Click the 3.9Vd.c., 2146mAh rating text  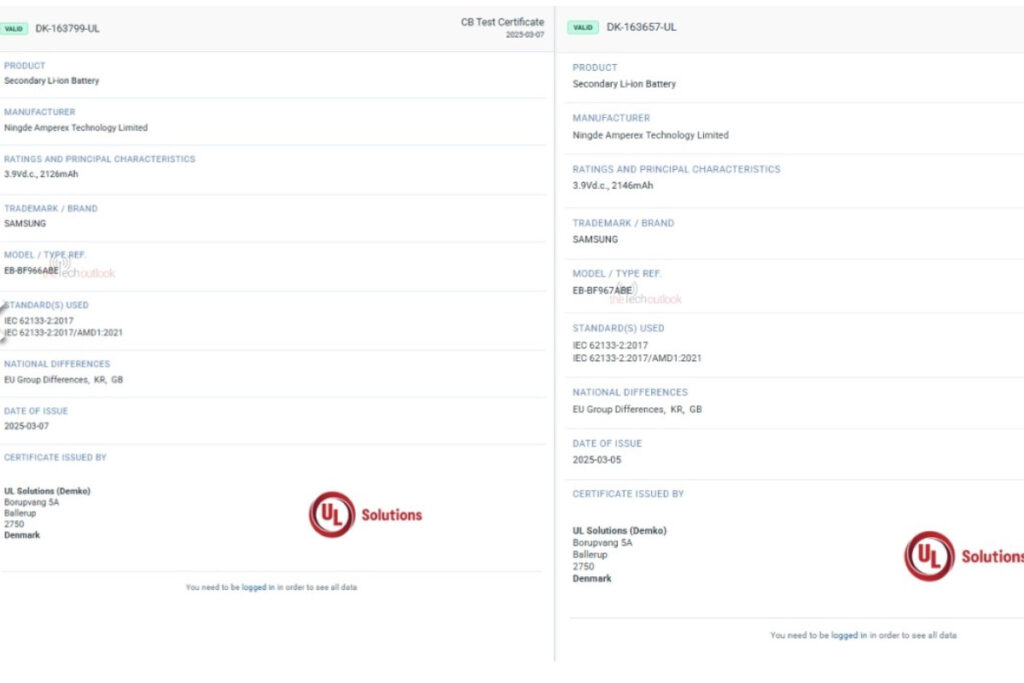click(612, 185)
